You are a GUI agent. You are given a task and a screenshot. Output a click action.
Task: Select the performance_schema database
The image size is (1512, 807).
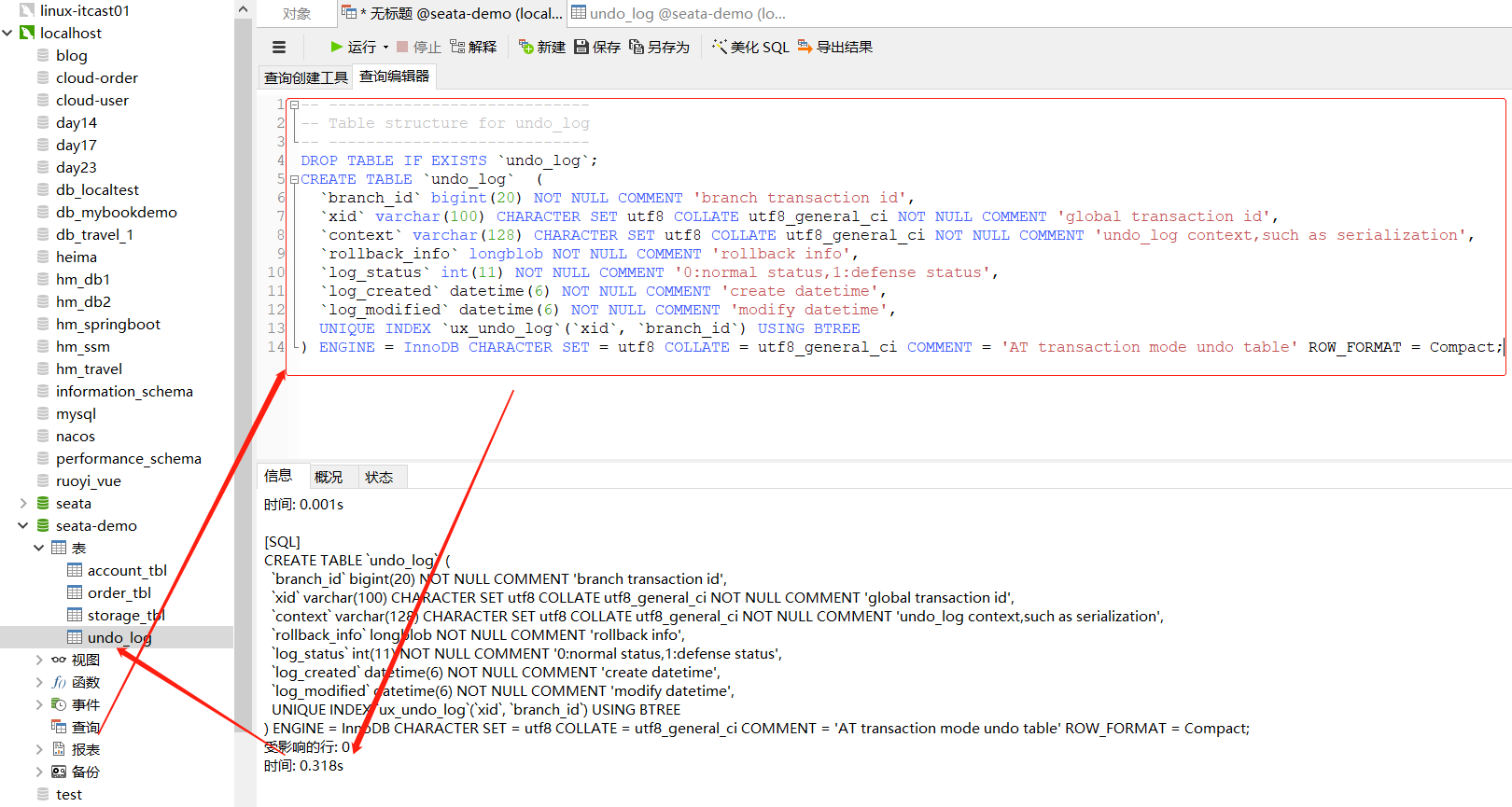pyautogui.click(x=128, y=458)
